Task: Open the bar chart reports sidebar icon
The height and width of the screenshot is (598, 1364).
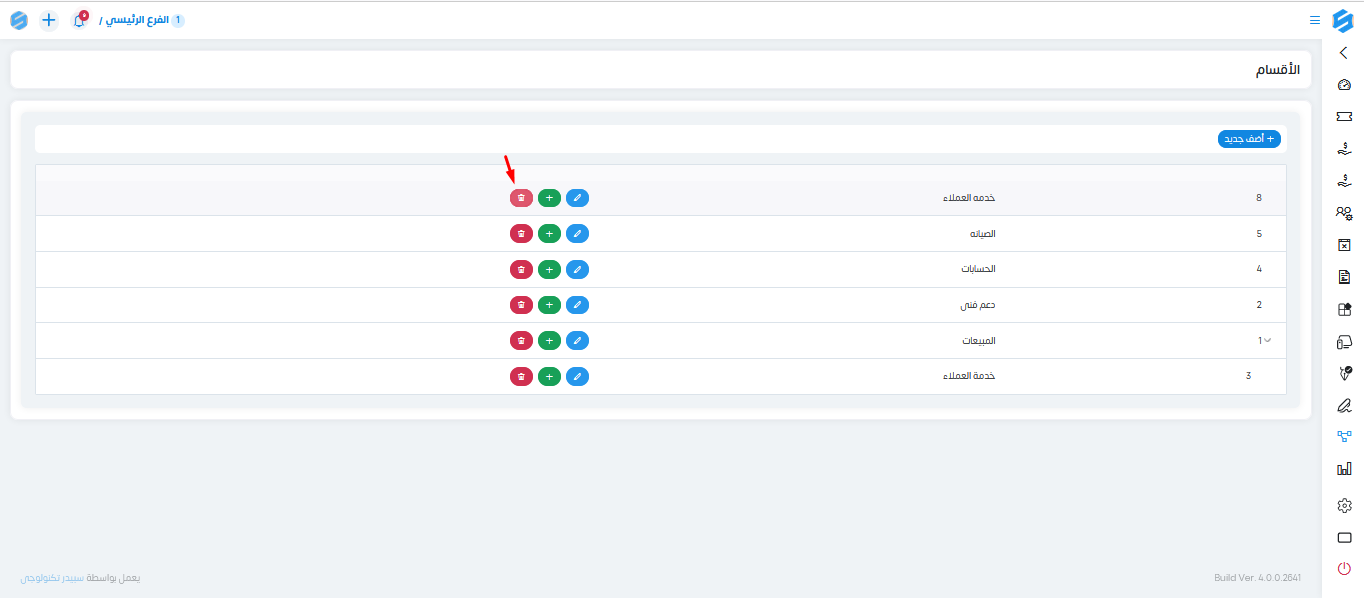Action: pyautogui.click(x=1344, y=469)
